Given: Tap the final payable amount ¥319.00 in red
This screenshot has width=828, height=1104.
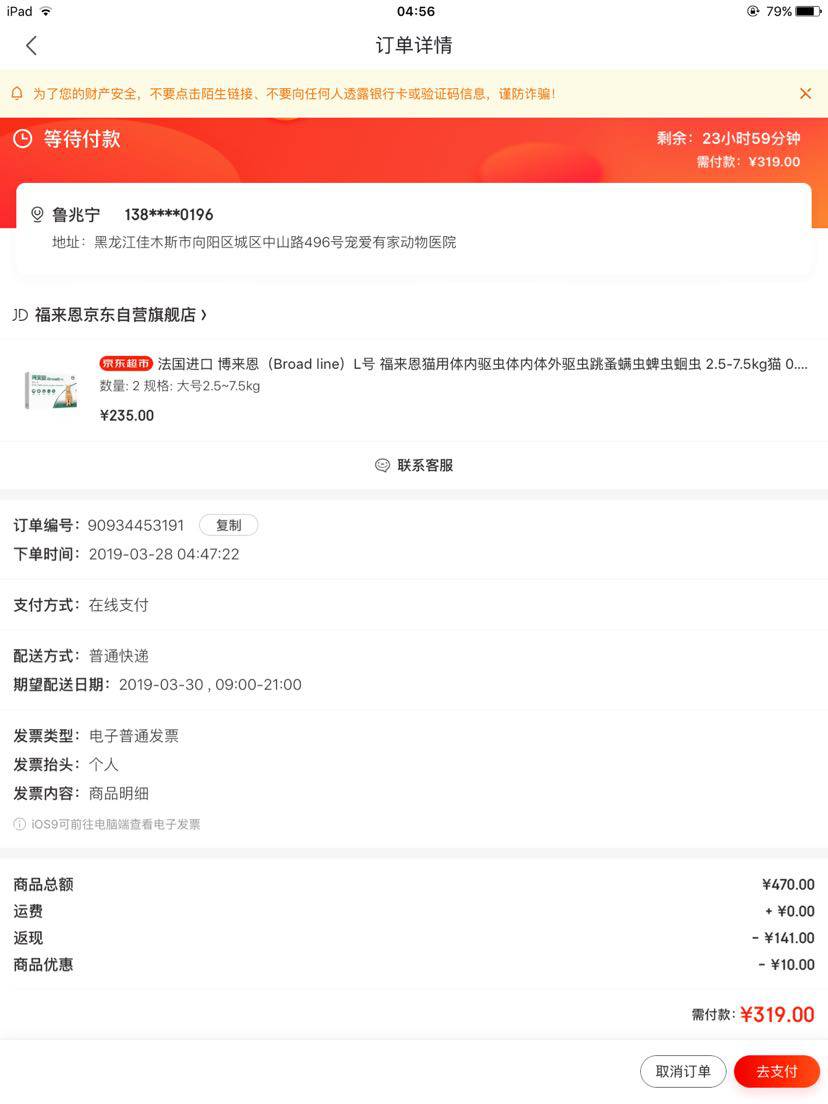Looking at the screenshot, I should pyautogui.click(x=777, y=1015).
